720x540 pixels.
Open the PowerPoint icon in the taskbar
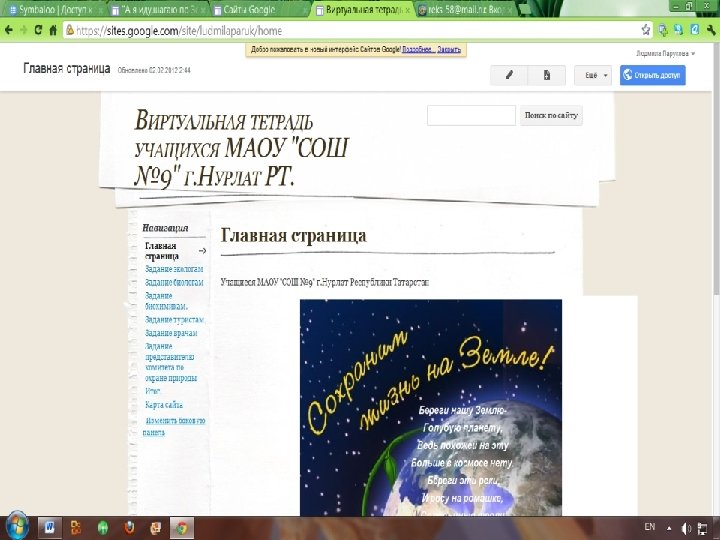(156, 528)
